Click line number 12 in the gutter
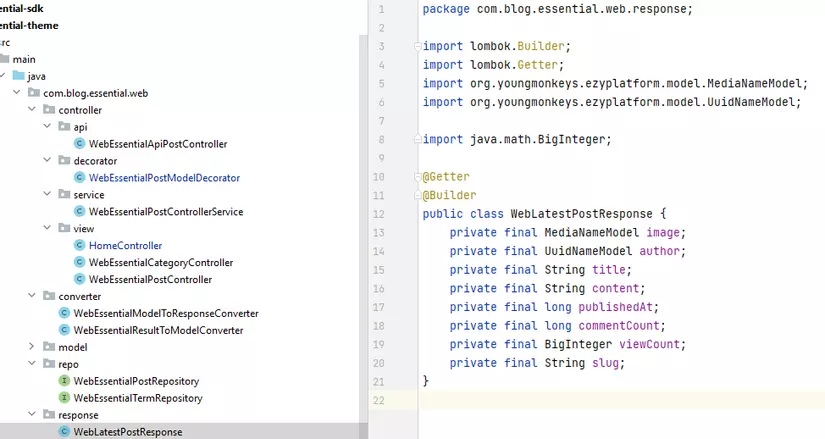The height and width of the screenshot is (439, 825). [x=379, y=214]
